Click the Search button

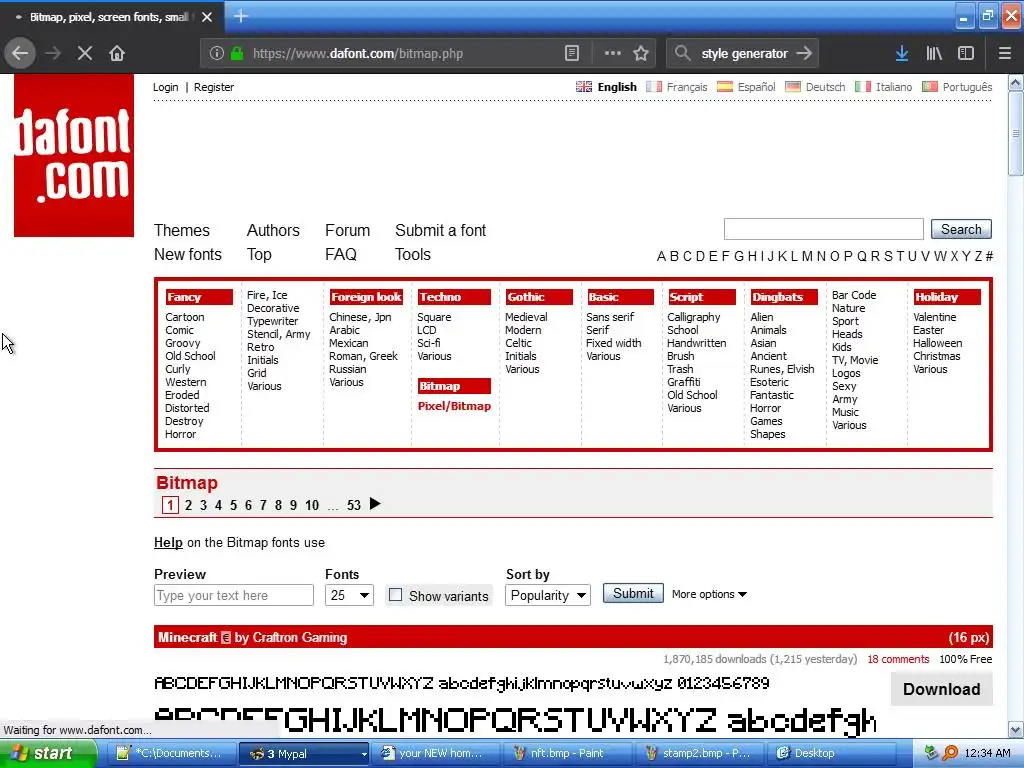961,229
